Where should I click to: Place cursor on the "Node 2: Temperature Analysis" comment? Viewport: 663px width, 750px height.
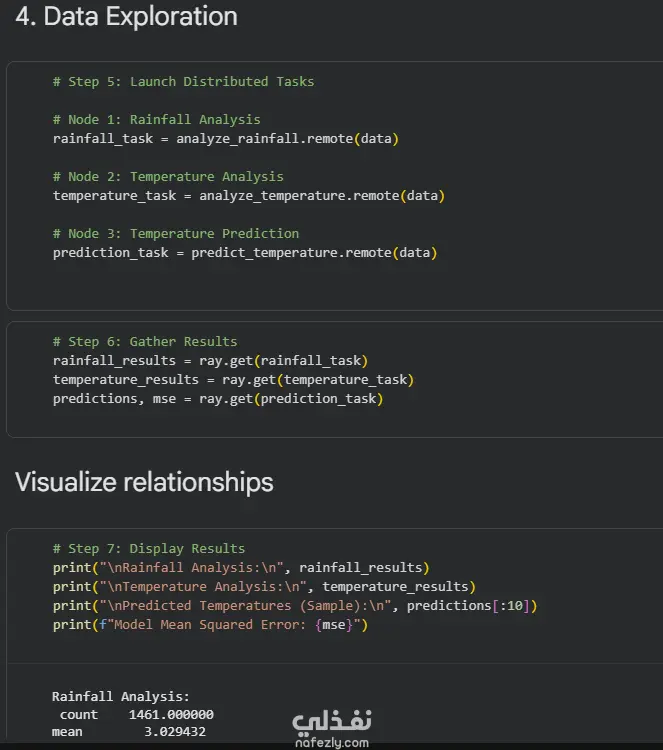coord(168,176)
